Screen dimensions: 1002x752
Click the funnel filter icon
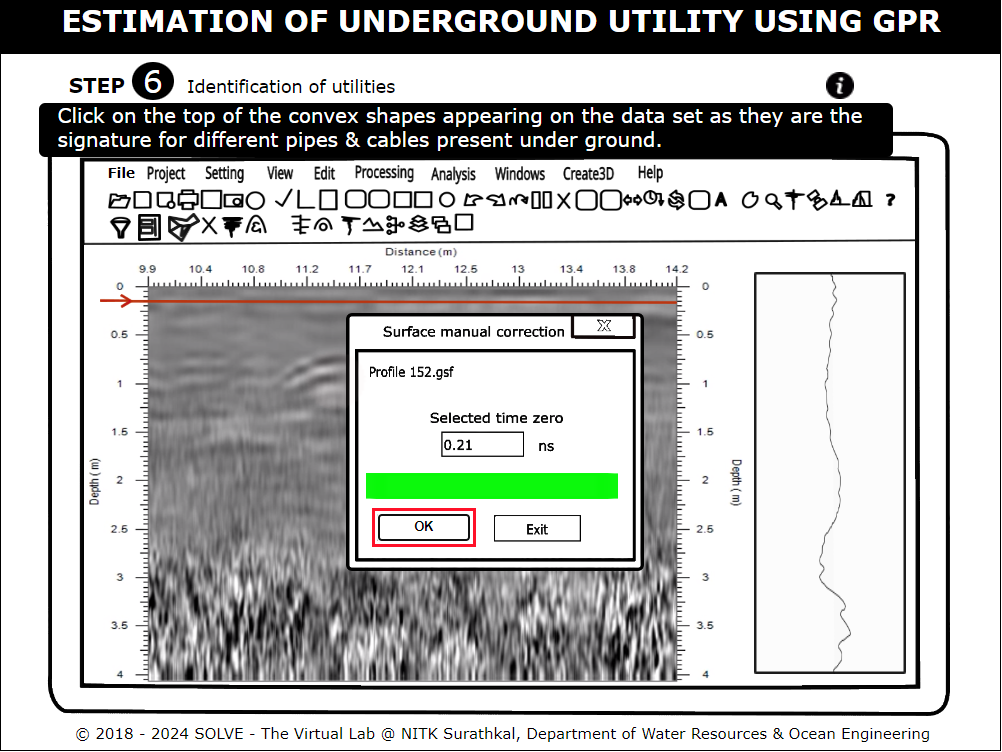coord(120,226)
